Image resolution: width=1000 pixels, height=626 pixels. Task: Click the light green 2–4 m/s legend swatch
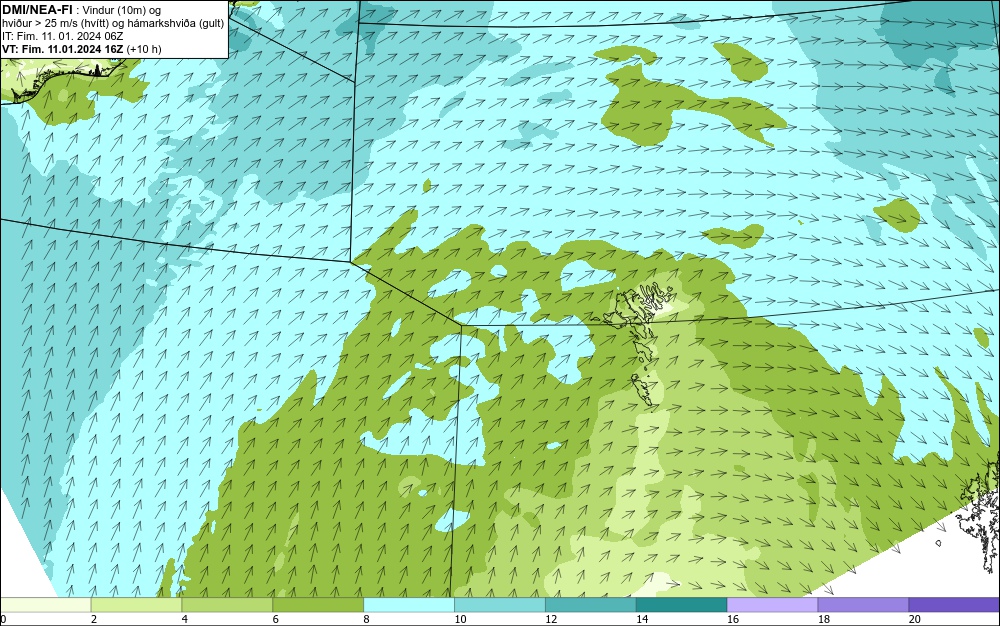[136, 604]
